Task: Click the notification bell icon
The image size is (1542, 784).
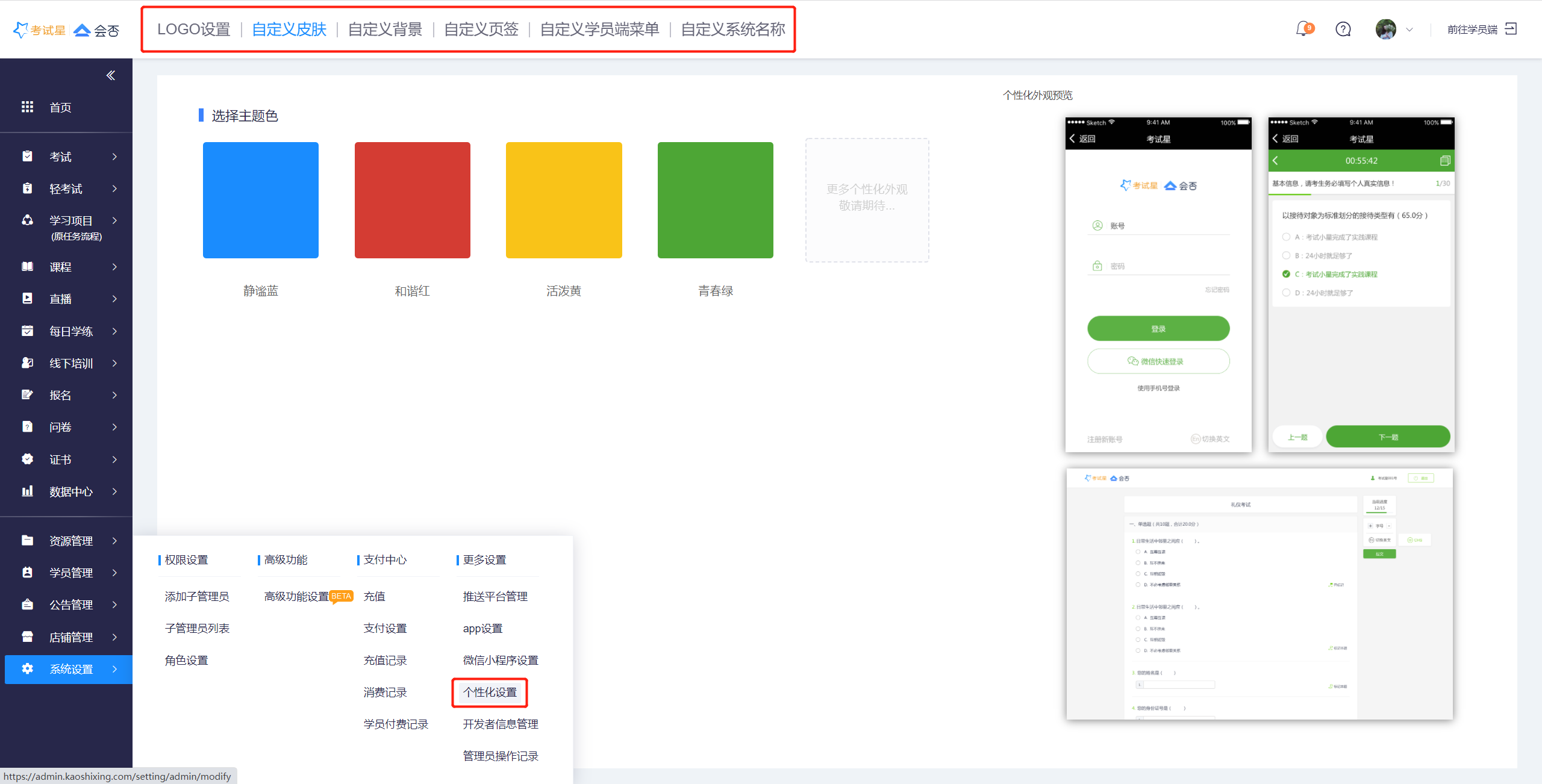Action: point(1303,29)
